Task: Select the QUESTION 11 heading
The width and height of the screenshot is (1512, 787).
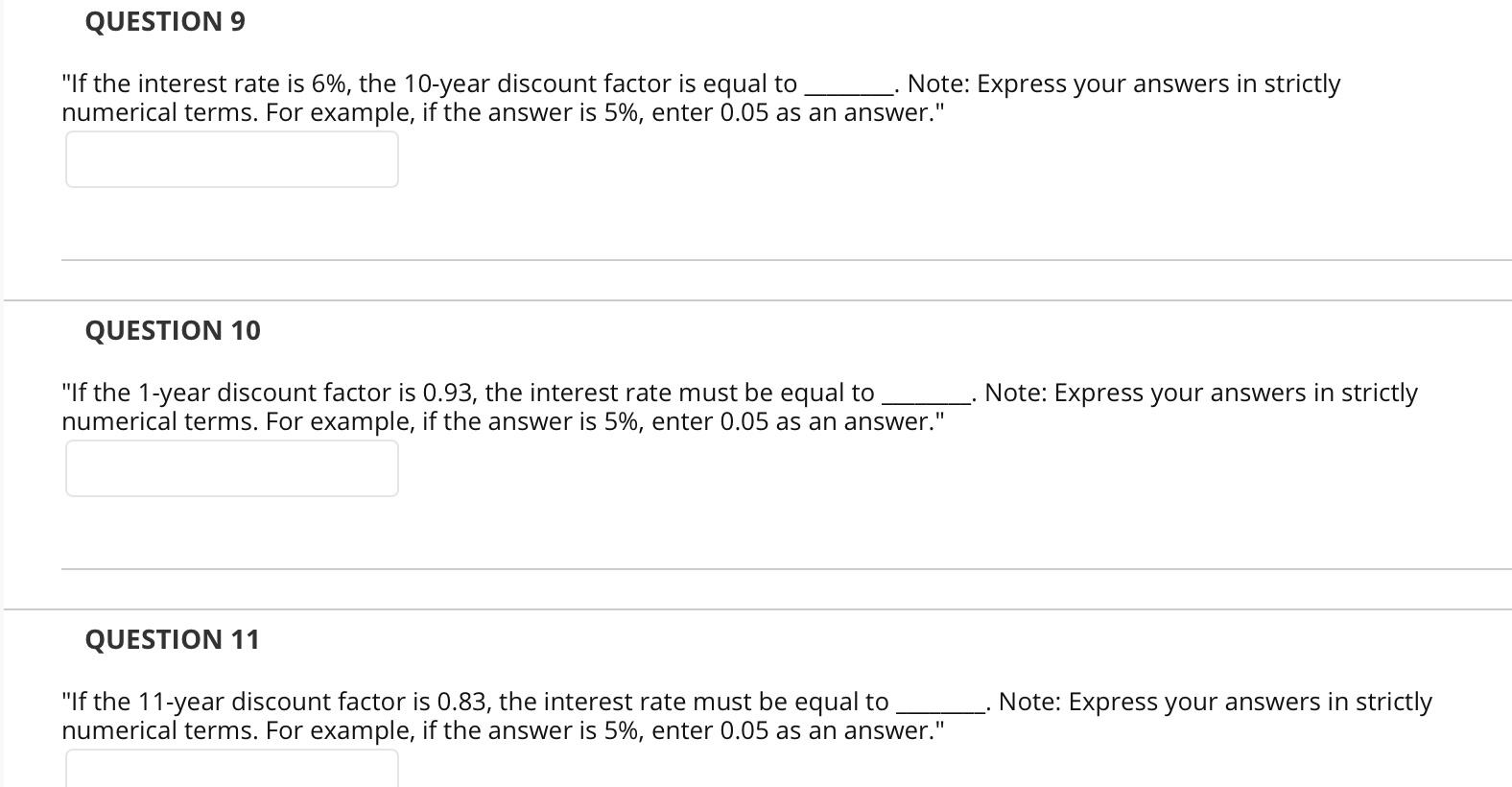Action: point(173,638)
